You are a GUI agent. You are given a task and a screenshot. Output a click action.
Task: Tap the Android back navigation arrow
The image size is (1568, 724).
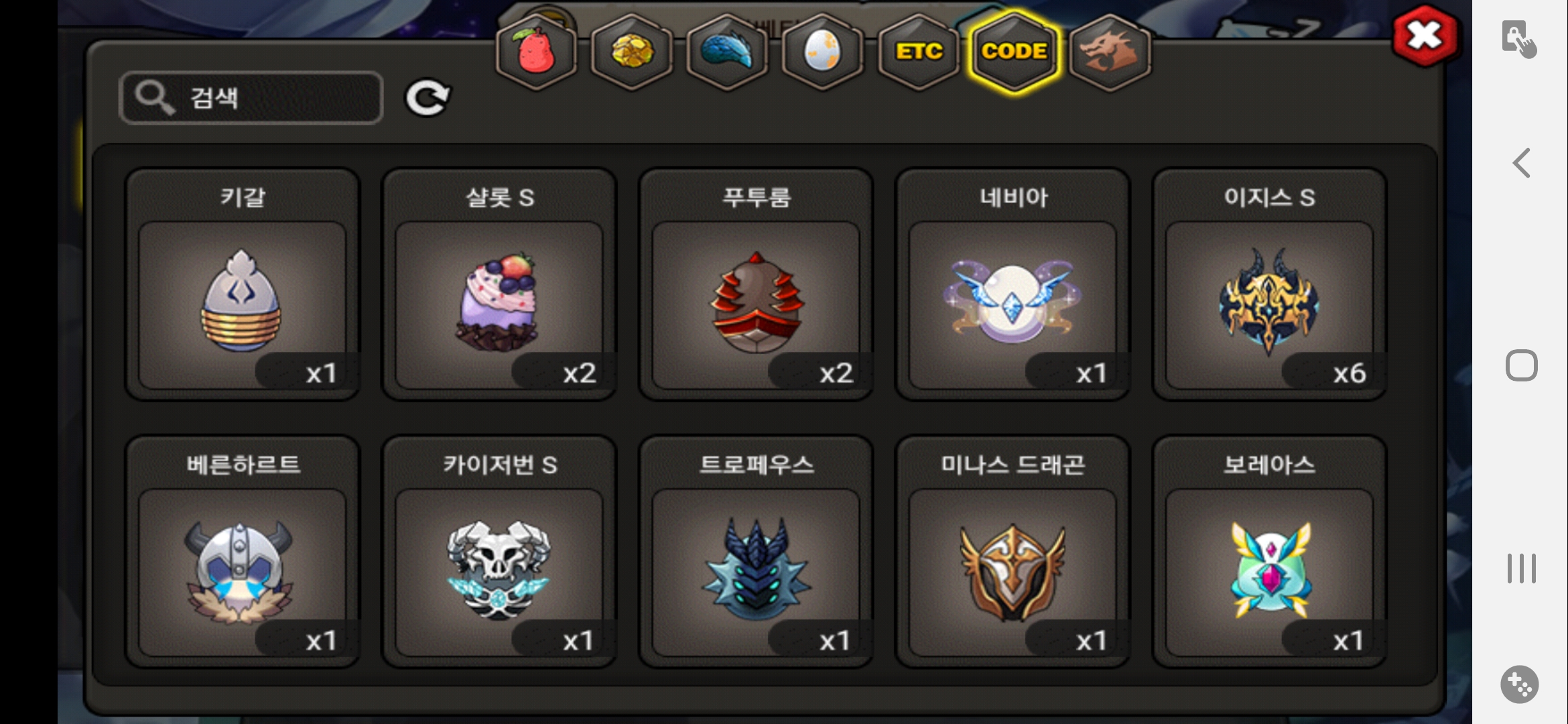coord(1522,163)
